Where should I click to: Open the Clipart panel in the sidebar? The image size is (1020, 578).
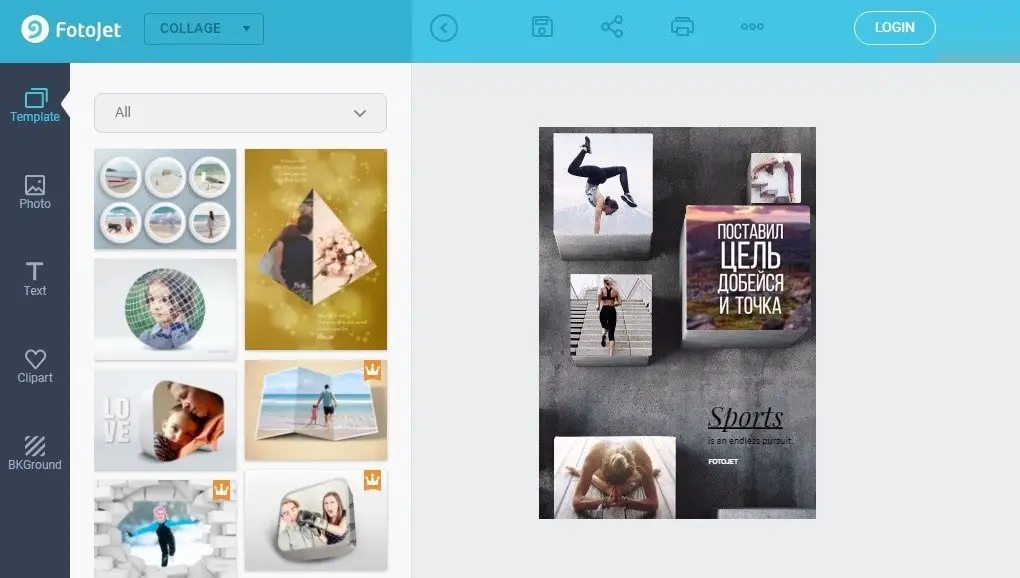[35, 366]
